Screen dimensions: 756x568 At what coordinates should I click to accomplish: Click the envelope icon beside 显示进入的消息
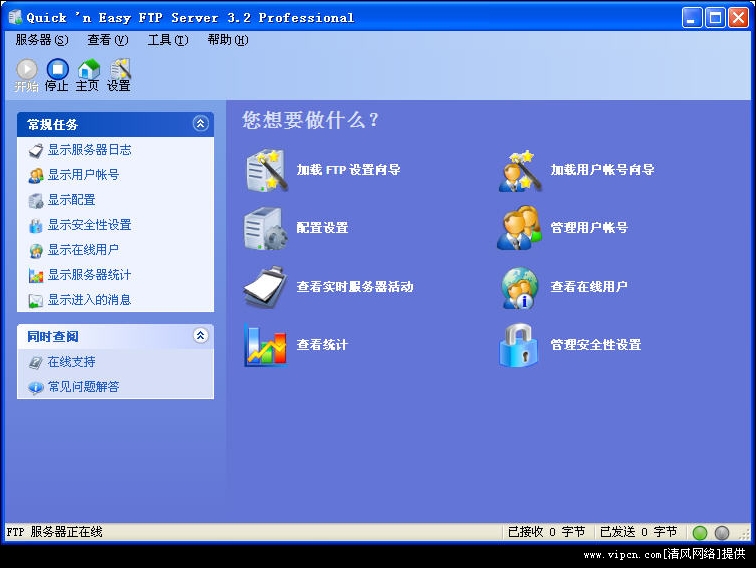coord(36,301)
